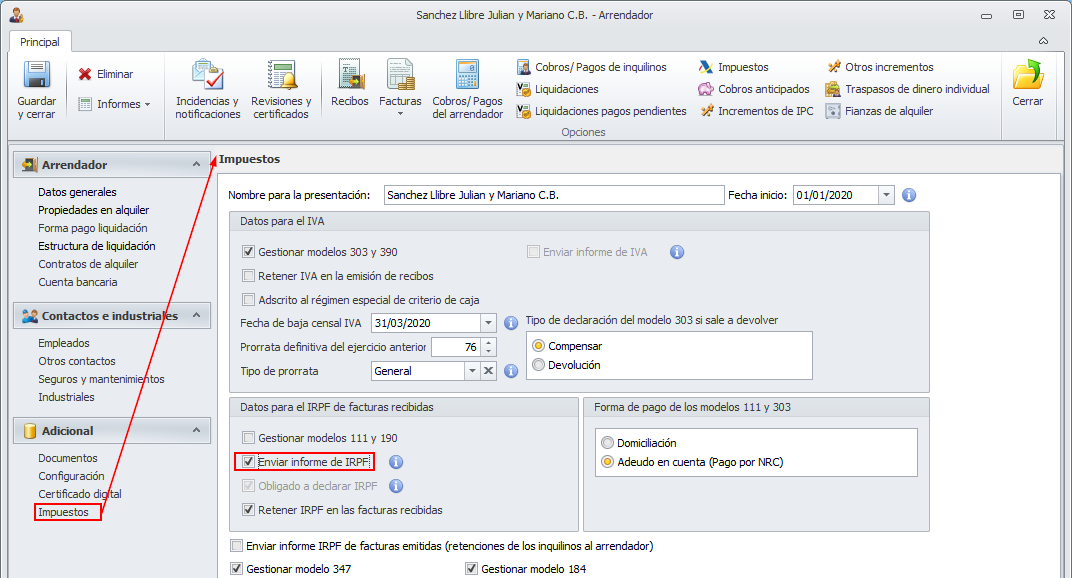Open the Impuestos sidebar item
Screen dimensions: 1072x578
pos(64,512)
